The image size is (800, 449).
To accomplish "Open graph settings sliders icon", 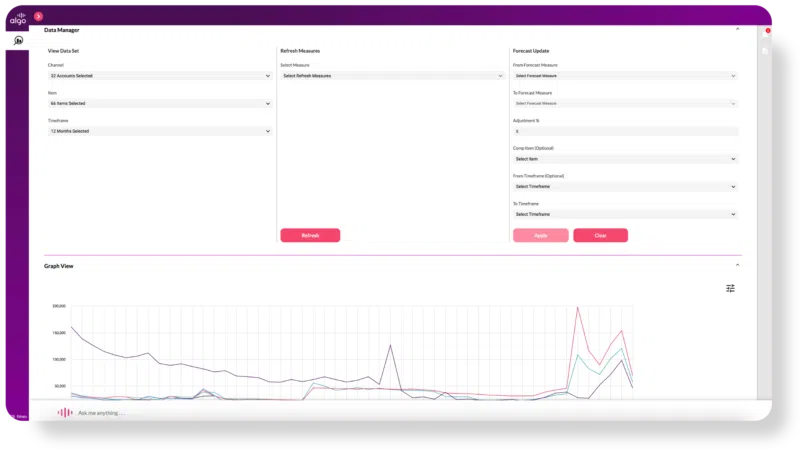I will pyautogui.click(x=730, y=288).
